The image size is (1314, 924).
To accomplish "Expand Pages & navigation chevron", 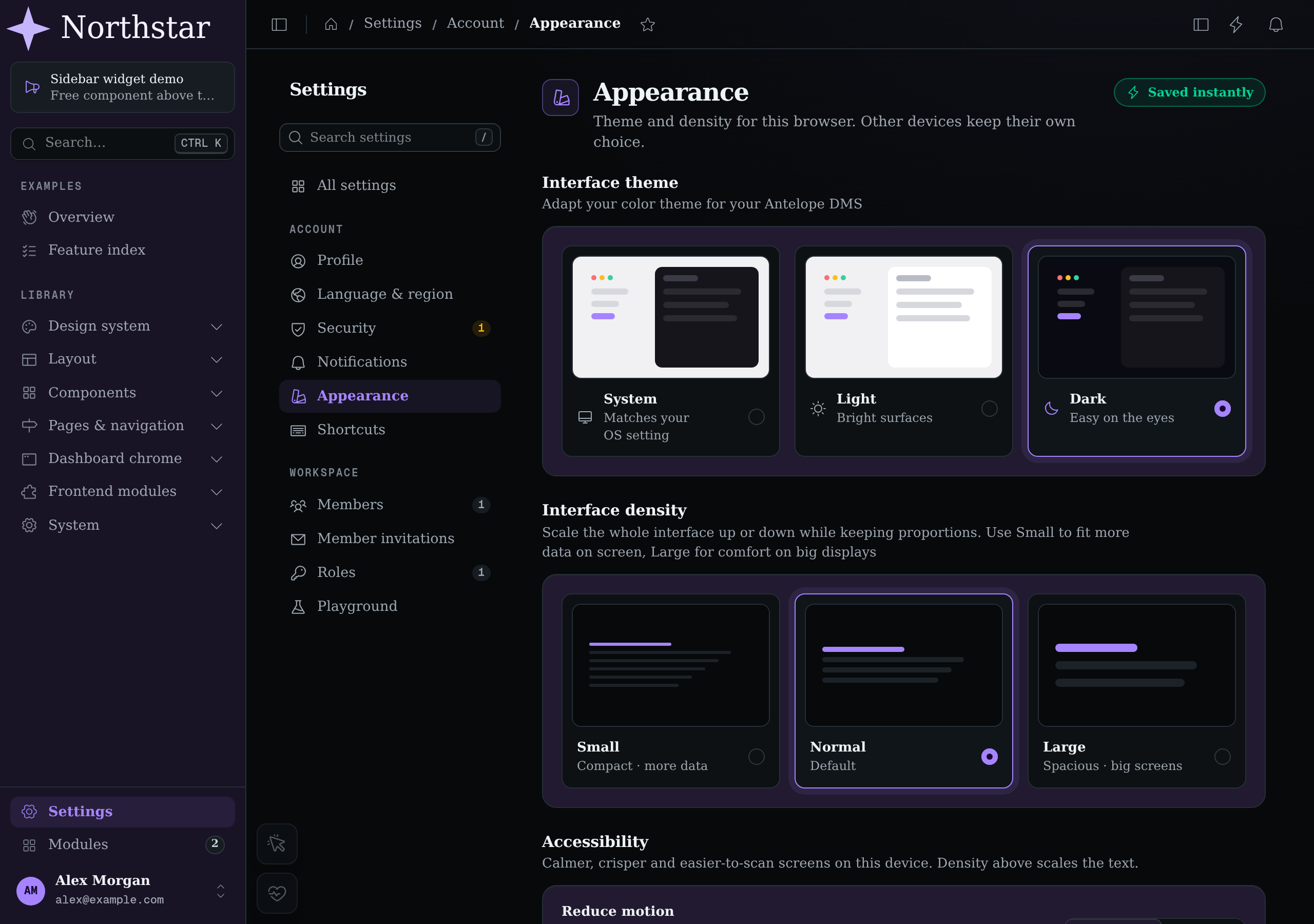I will pyautogui.click(x=216, y=426).
